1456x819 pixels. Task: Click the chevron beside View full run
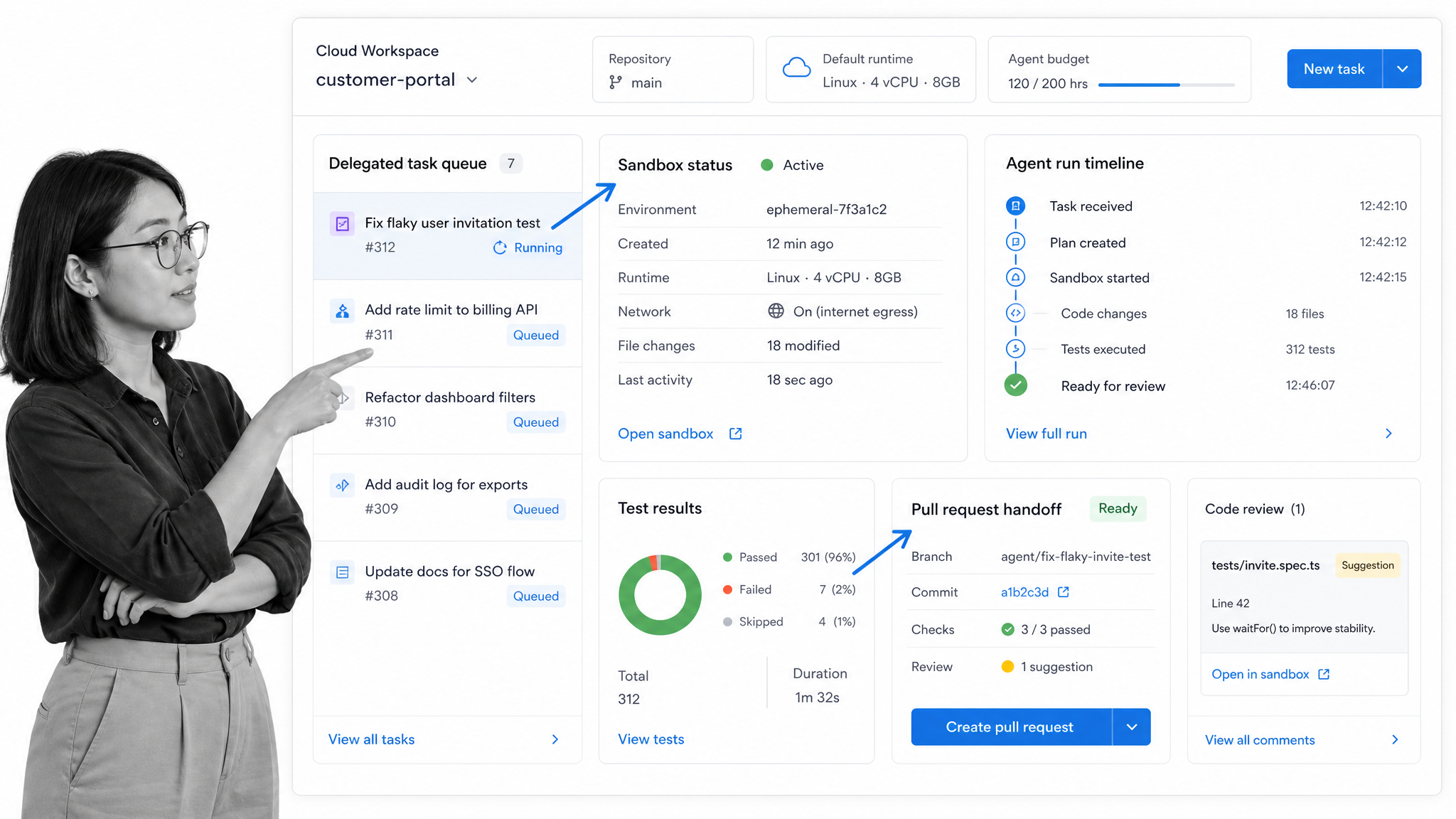pyautogui.click(x=1388, y=434)
